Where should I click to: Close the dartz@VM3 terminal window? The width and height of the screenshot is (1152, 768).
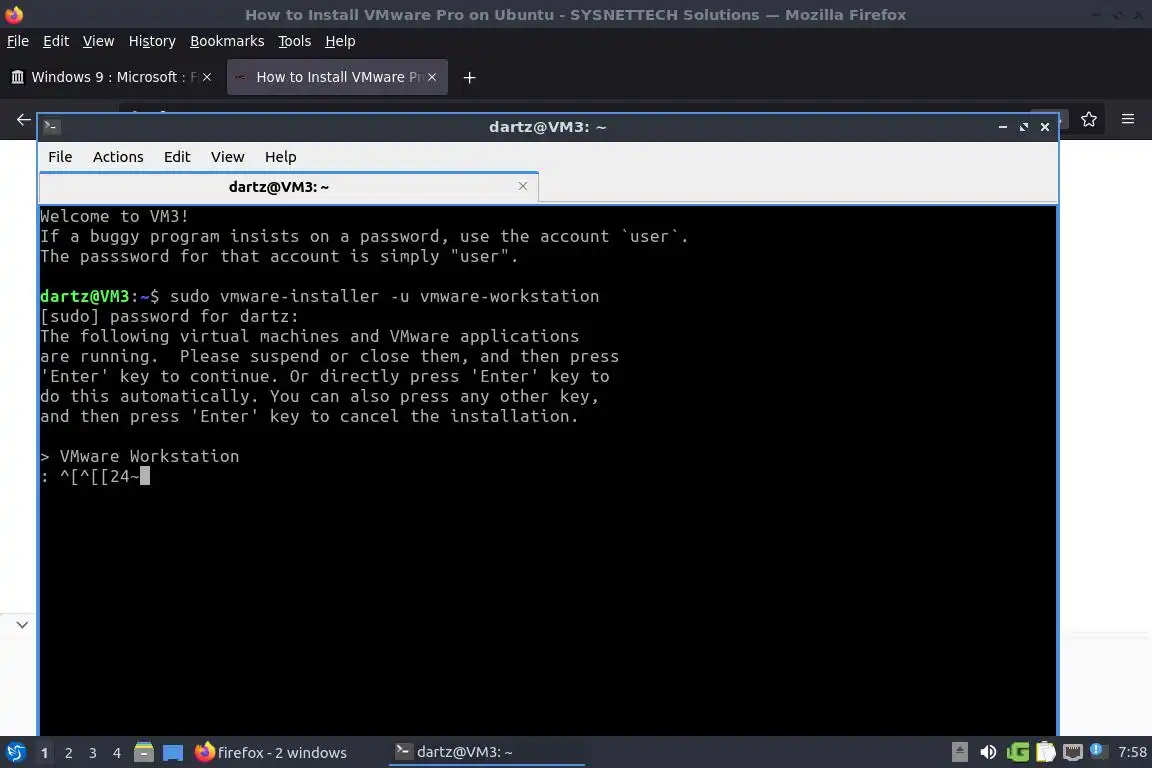[1045, 127]
